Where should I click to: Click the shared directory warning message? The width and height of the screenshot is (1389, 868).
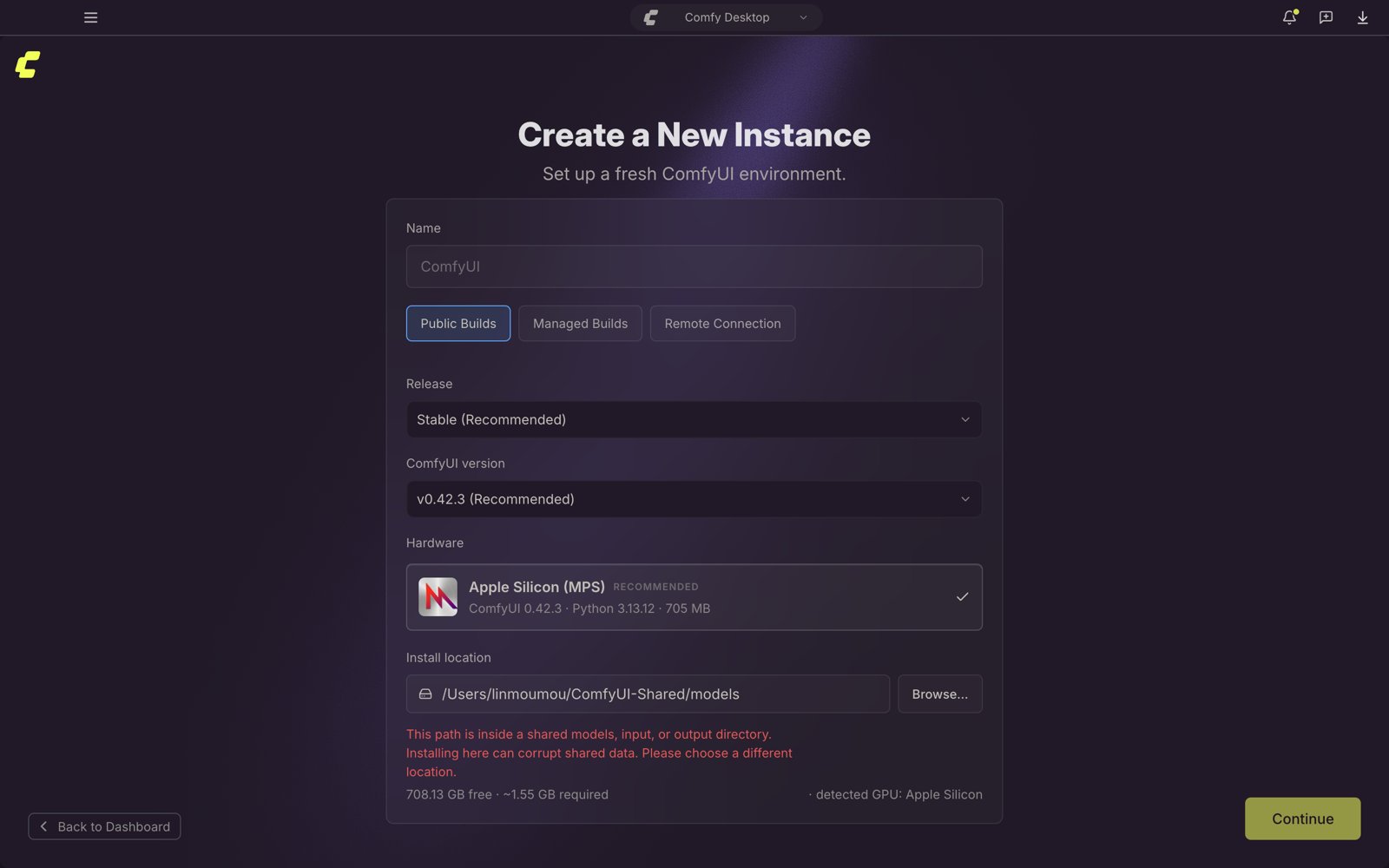pos(599,753)
